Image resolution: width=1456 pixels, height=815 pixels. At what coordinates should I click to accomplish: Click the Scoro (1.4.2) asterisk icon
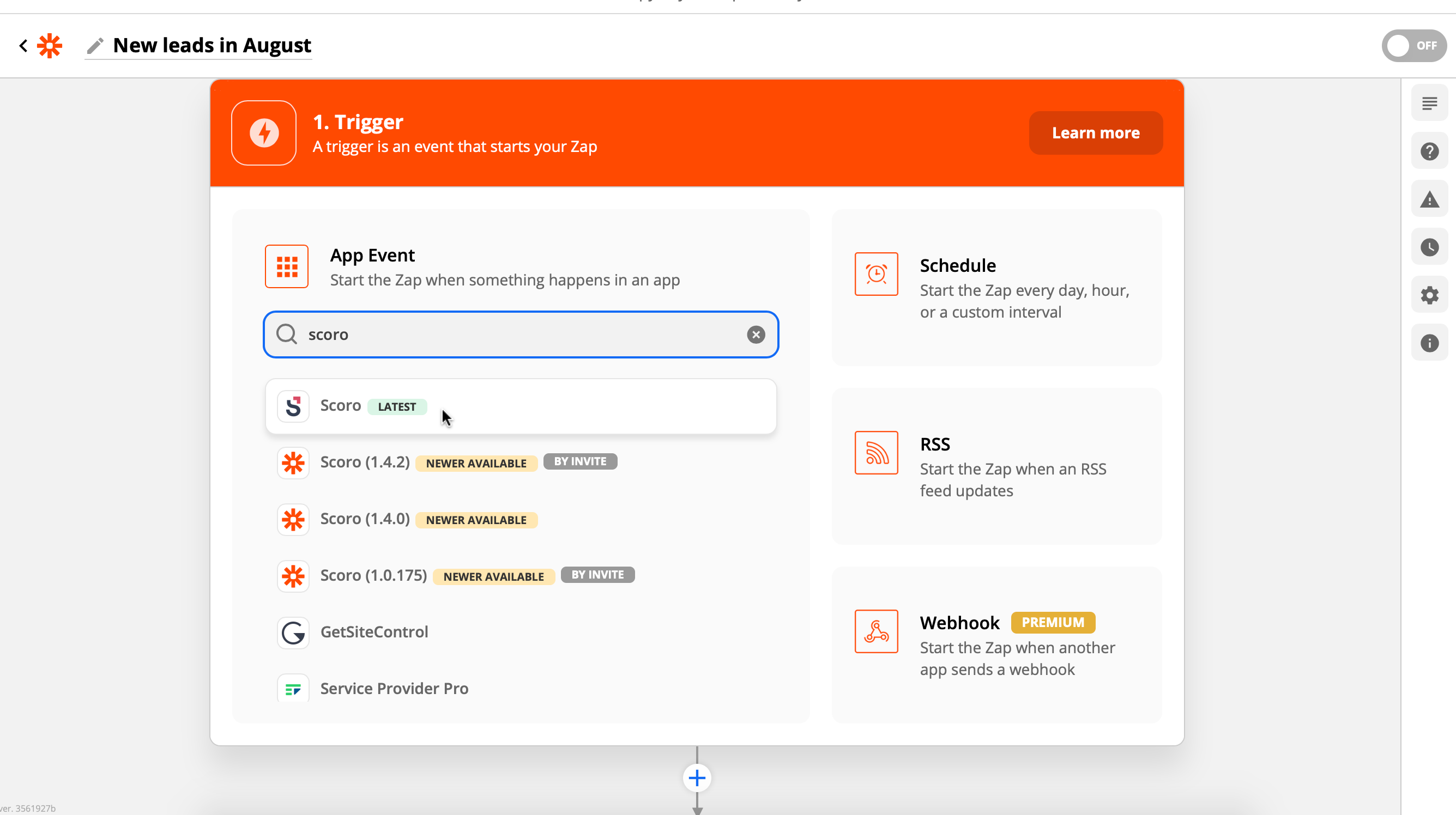tap(293, 463)
